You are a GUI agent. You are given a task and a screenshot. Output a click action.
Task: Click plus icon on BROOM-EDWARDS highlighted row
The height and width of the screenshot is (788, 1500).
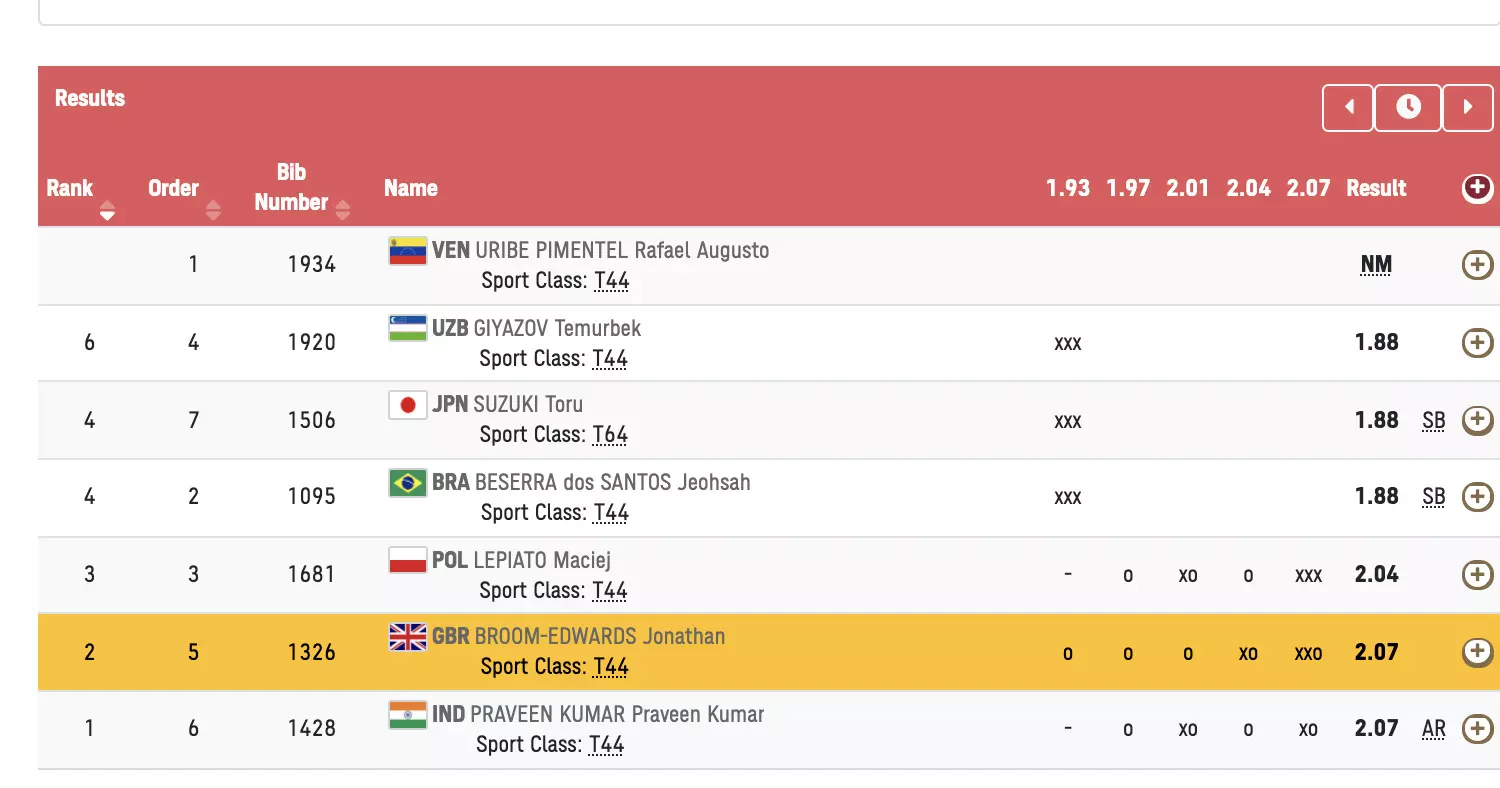point(1477,652)
